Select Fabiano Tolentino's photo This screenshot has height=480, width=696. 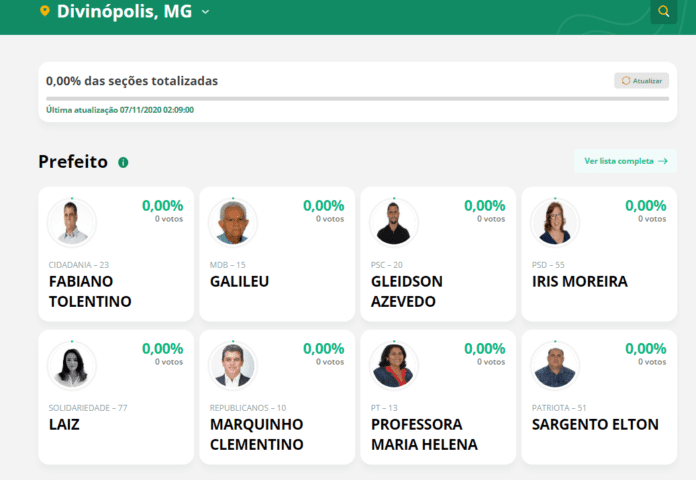tap(72, 222)
